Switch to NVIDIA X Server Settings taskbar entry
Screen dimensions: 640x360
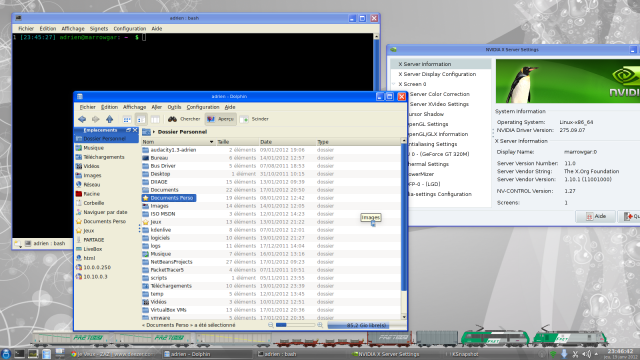click(x=387, y=354)
